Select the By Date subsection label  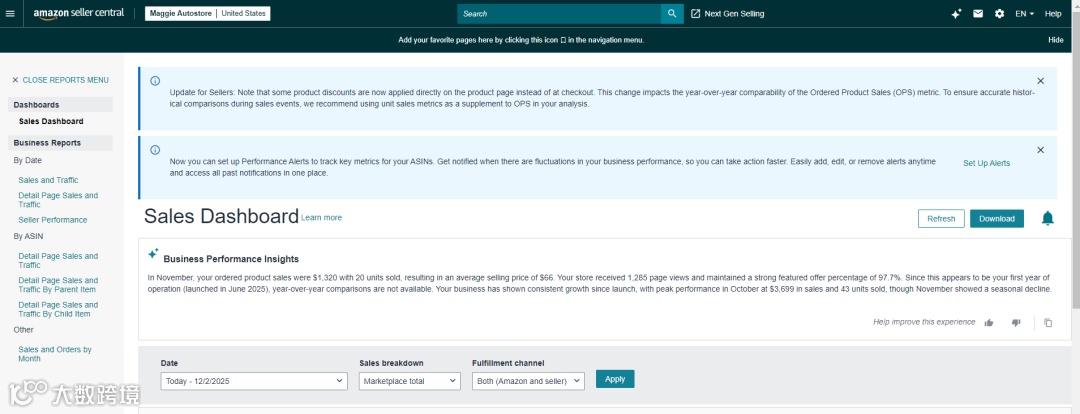pyautogui.click(x=28, y=161)
